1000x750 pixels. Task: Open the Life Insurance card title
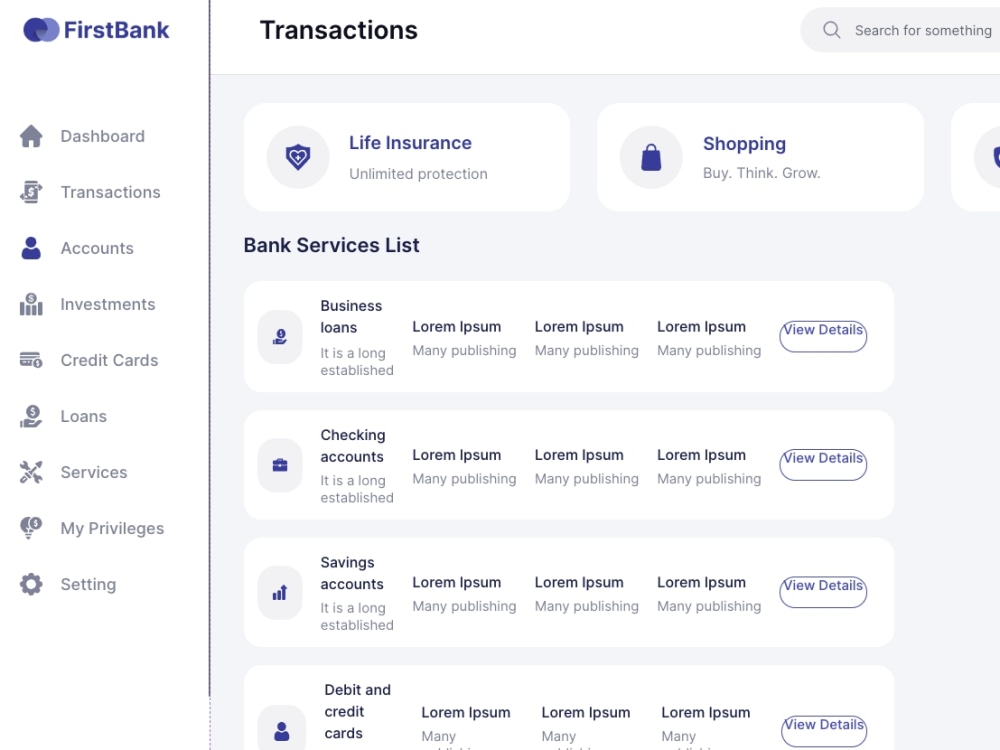[410, 143]
